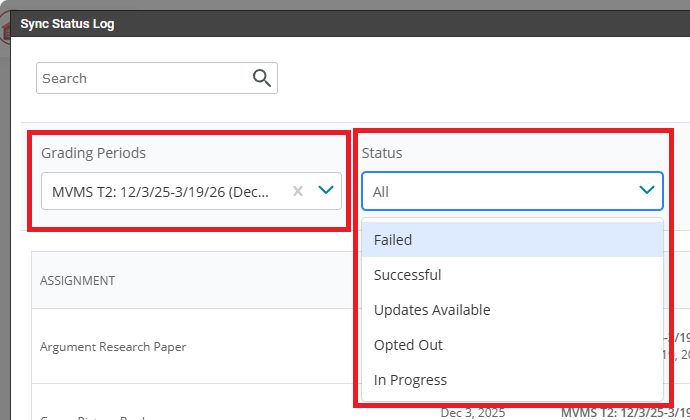This screenshot has height=420, width=690.
Task: Open the Status dropdown arrow
Action: pos(646,190)
